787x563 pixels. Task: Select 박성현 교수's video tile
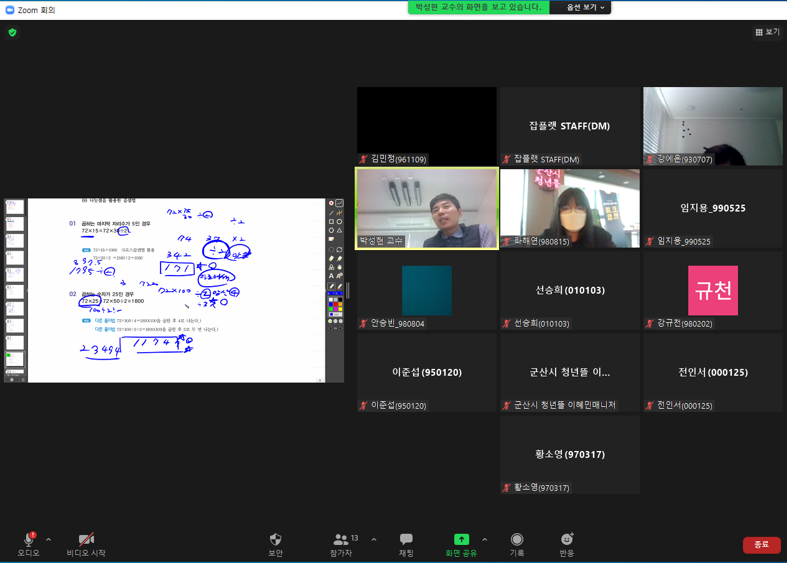(x=427, y=208)
